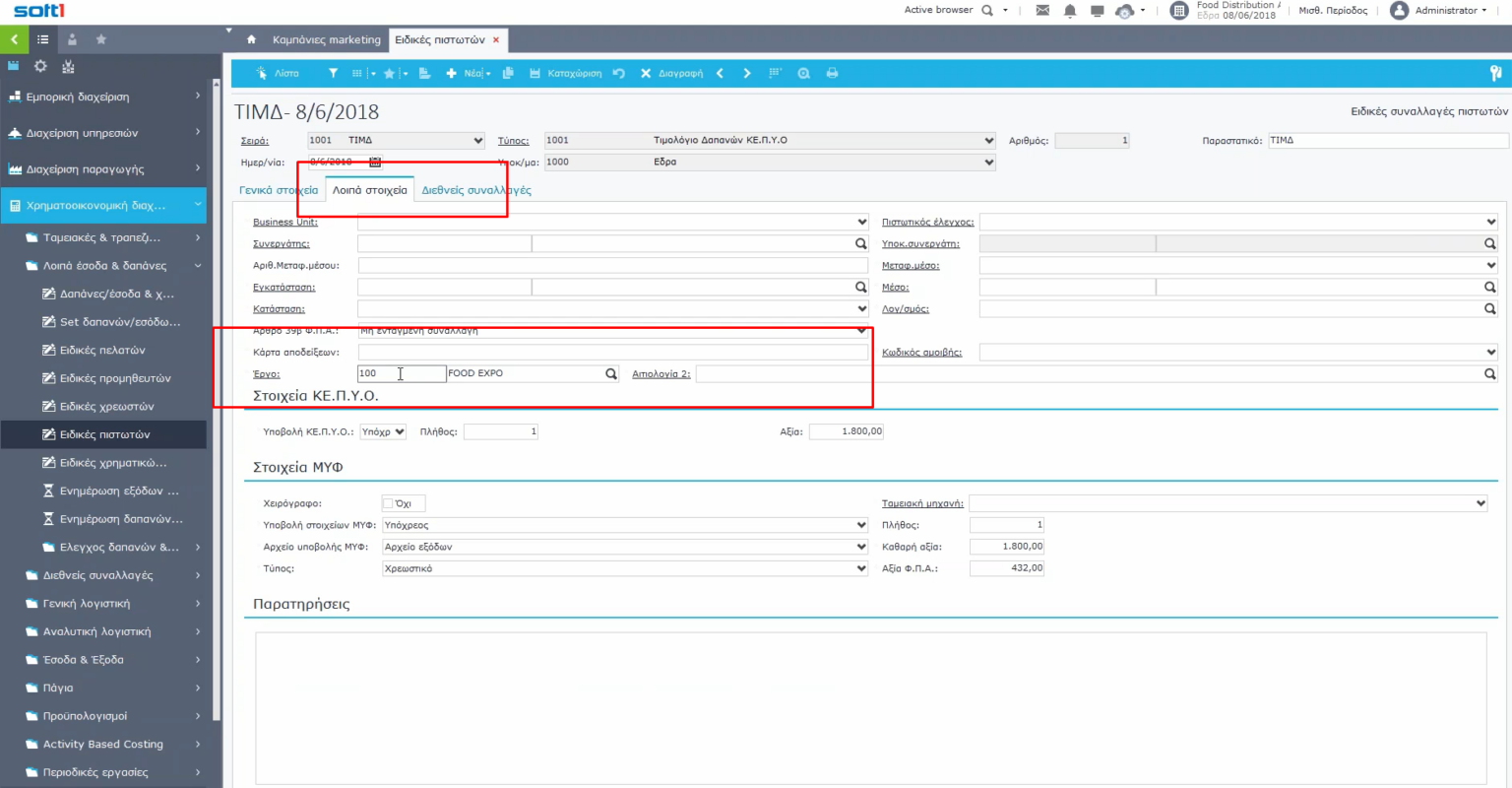The height and width of the screenshot is (788, 1512).
Task: Open the Administrator user menu
Action: (1438, 10)
